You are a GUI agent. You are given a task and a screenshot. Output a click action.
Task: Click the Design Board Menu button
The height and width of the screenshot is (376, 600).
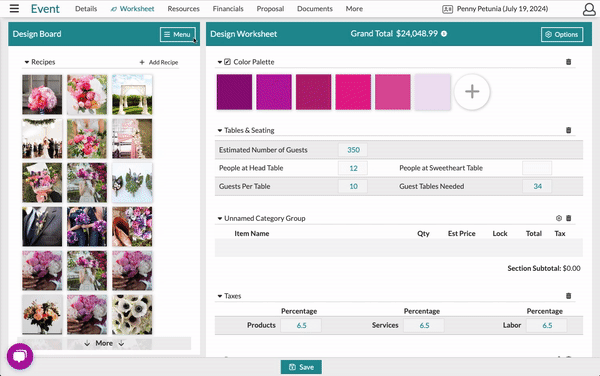[x=178, y=34]
